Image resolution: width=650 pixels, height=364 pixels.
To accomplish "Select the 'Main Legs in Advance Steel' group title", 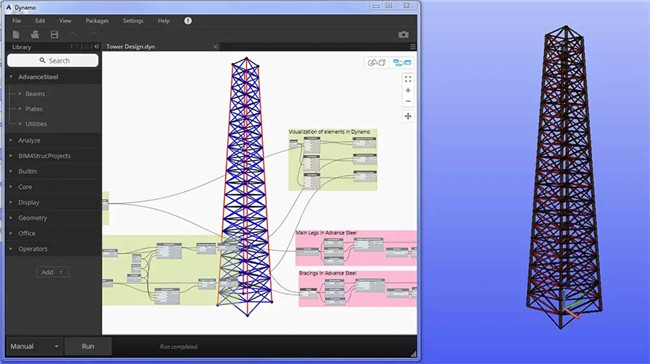I will 326,233.
